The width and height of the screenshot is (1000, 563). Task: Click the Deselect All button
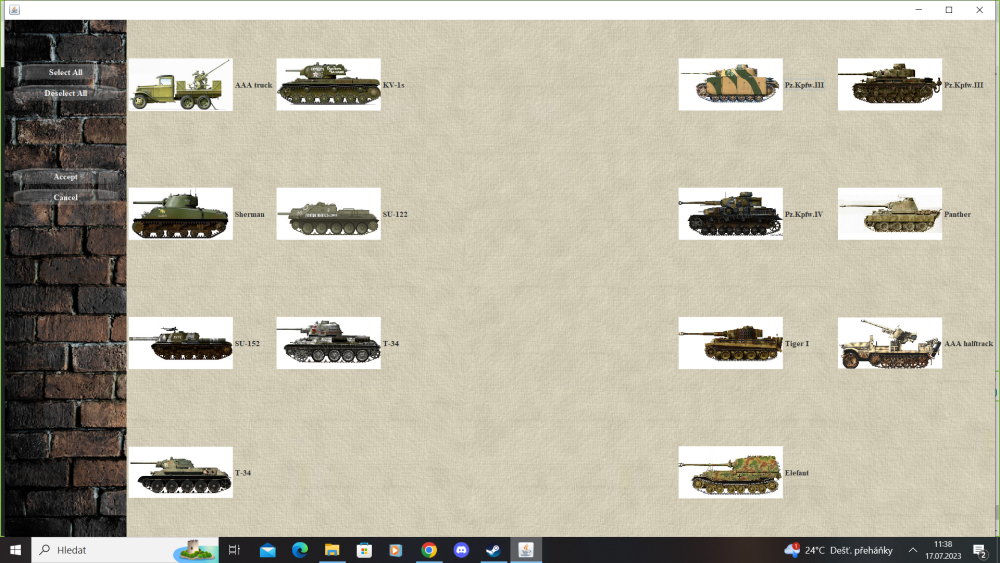pyautogui.click(x=66, y=93)
